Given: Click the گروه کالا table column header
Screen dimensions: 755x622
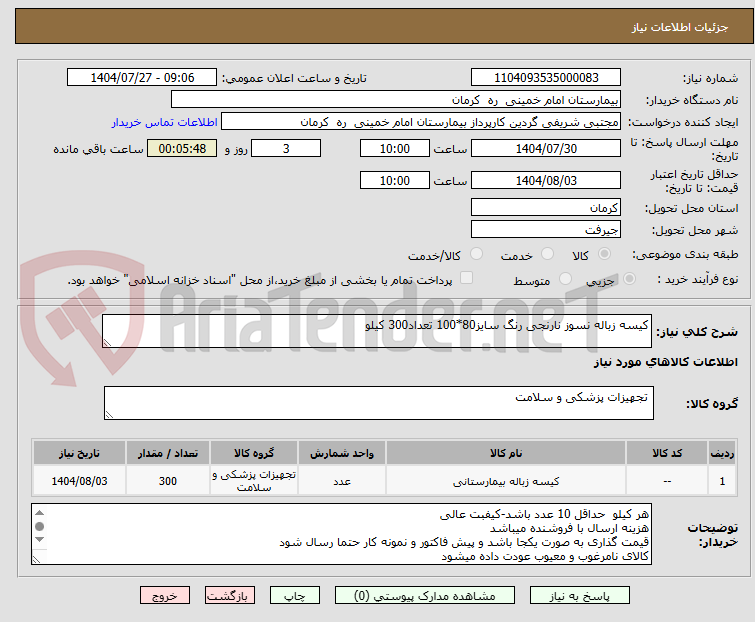Looking at the screenshot, I should [254, 453].
